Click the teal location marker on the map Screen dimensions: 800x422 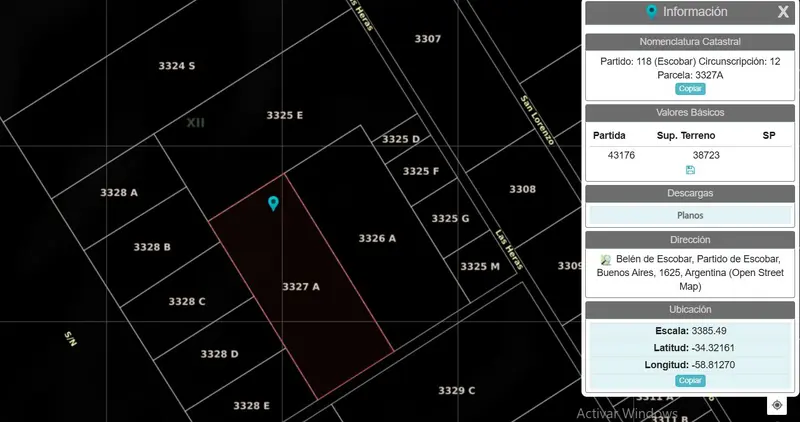click(273, 204)
